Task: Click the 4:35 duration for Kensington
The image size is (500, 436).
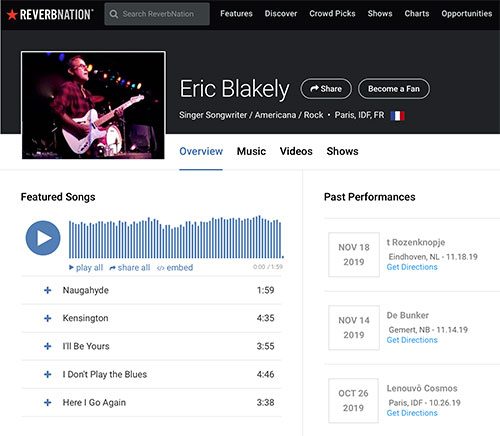Action: click(x=265, y=318)
